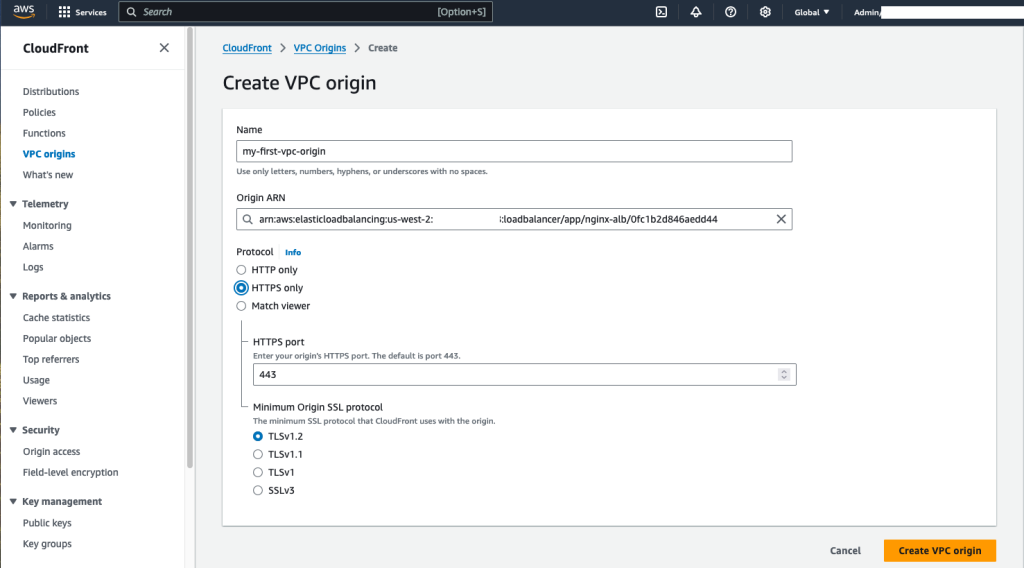1024x568 pixels.
Task: Select the Match viewer protocol option
Action: coord(241,306)
